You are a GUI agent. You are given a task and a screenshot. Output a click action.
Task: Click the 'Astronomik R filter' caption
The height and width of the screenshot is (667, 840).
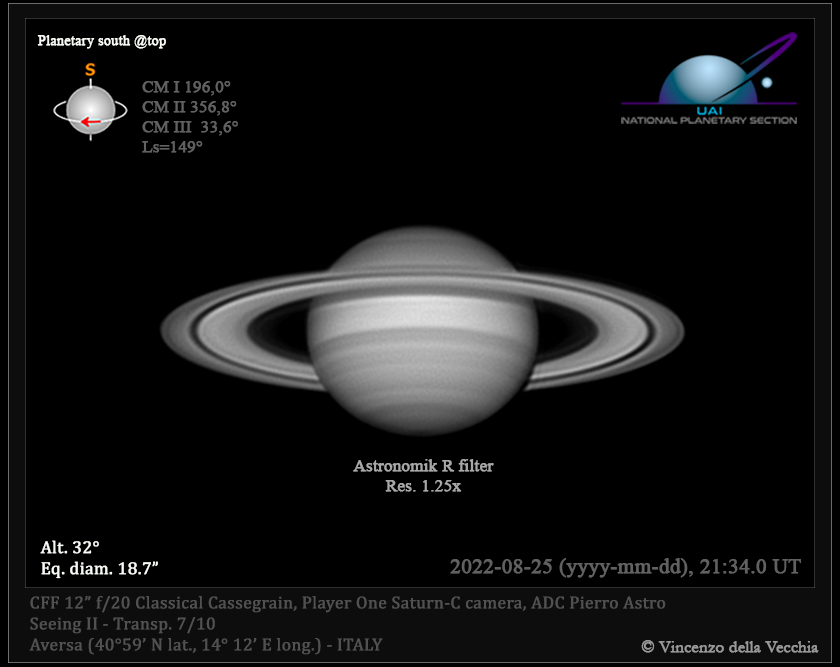(423, 466)
